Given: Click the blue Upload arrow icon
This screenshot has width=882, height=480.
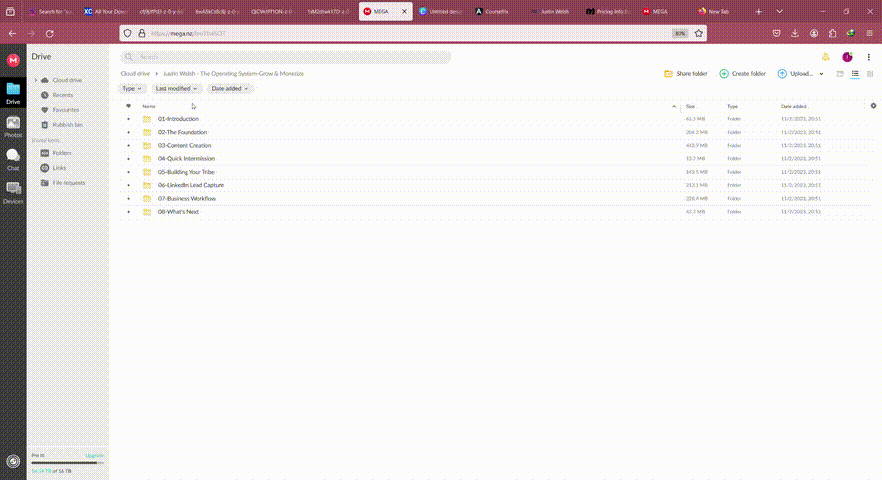Looking at the screenshot, I should click(x=782, y=74).
